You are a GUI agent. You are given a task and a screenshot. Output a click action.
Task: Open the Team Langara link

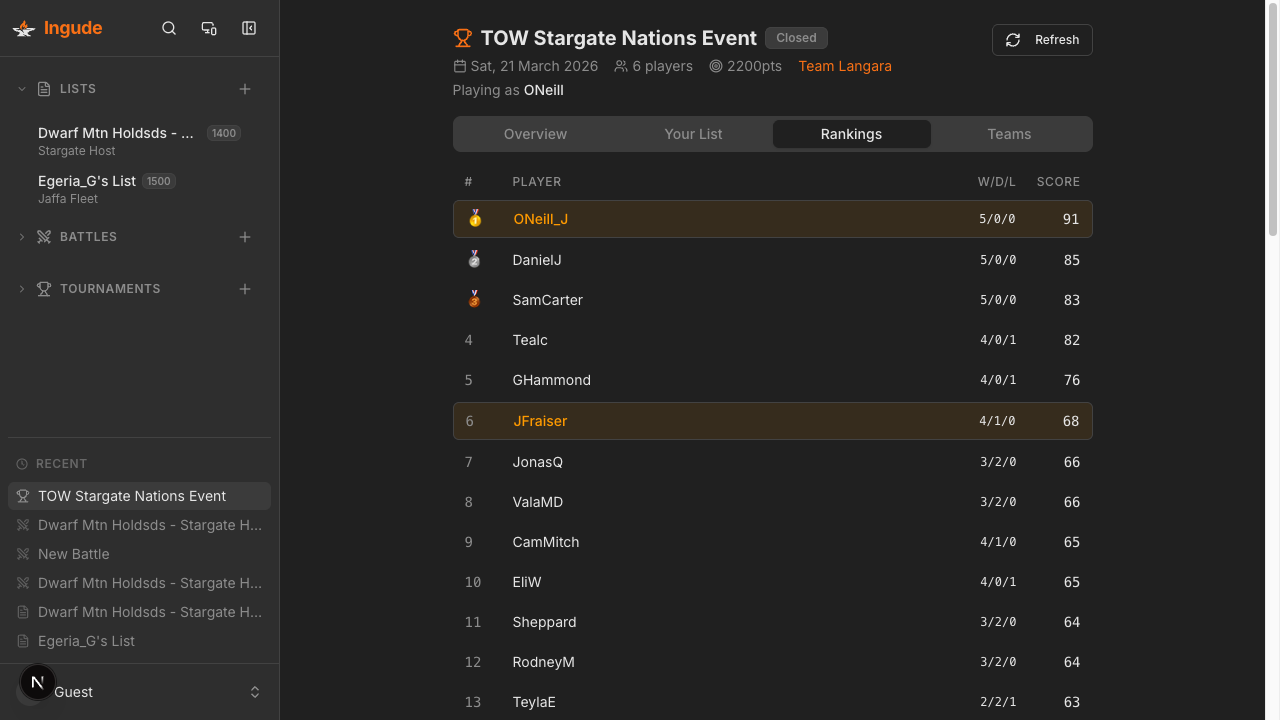[x=845, y=66]
